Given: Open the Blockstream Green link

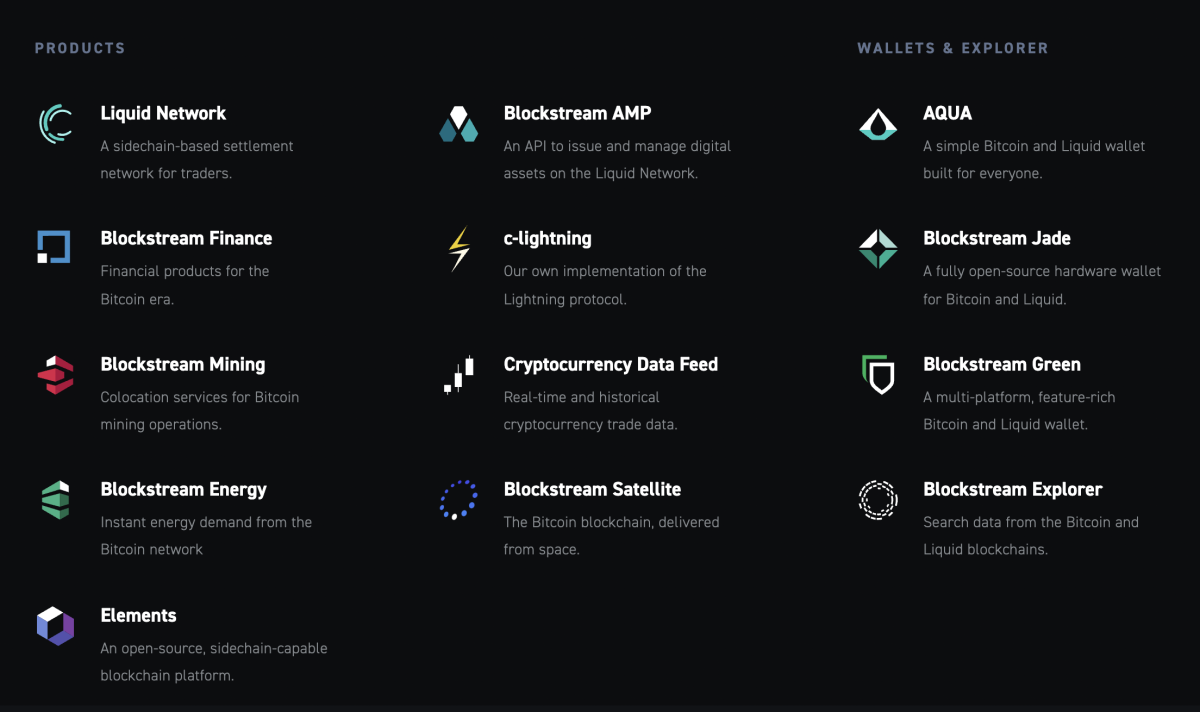Looking at the screenshot, I should click(x=1002, y=364).
